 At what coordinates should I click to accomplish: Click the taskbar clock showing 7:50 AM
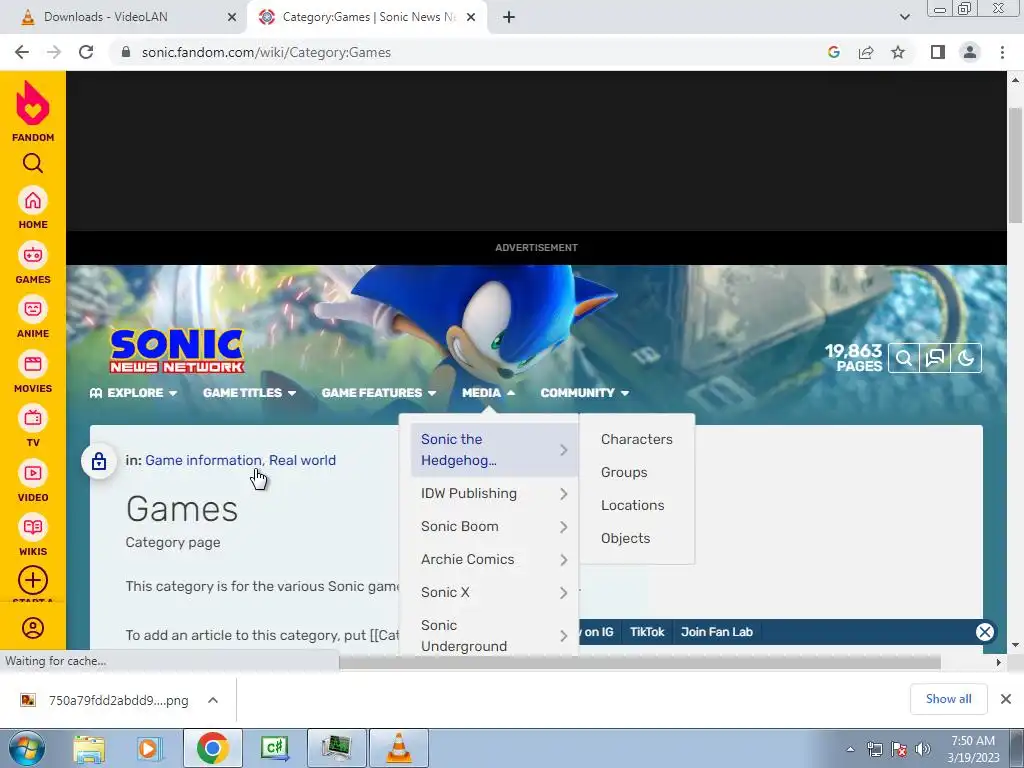[x=973, y=749]
